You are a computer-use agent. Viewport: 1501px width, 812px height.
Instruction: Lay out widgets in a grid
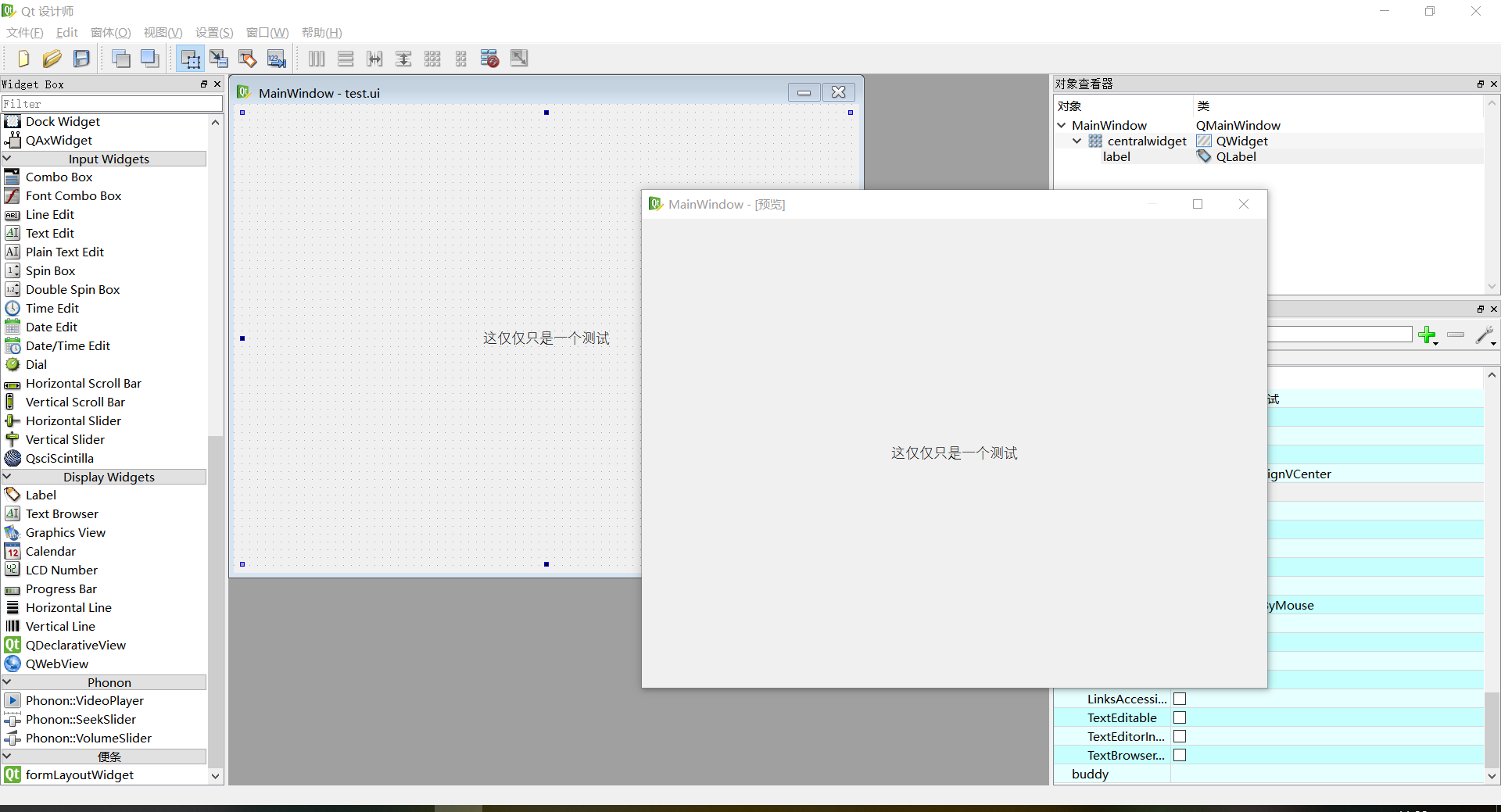[432, 58]
